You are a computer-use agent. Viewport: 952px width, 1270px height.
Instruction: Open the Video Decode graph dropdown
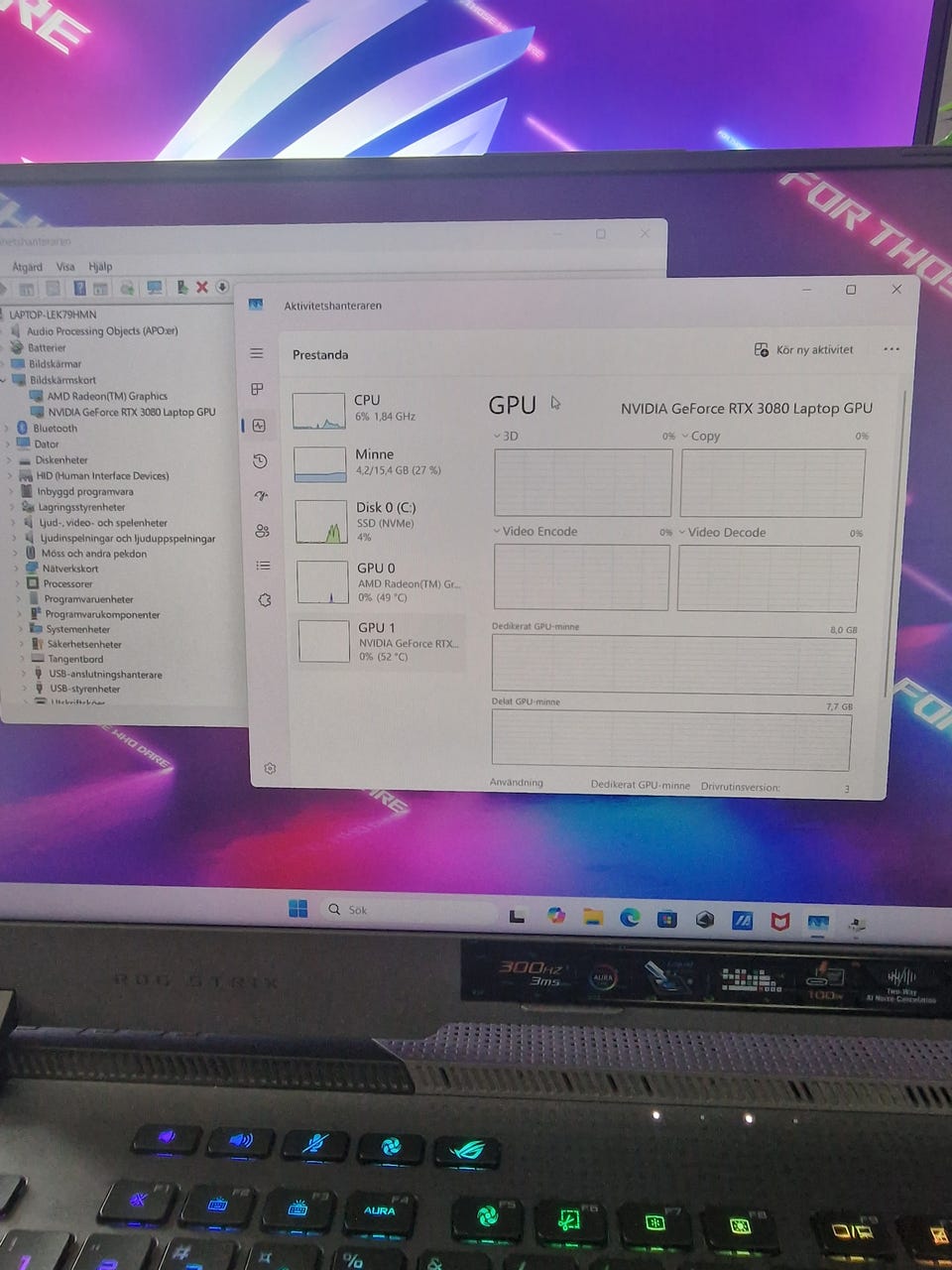pos(682,532)
